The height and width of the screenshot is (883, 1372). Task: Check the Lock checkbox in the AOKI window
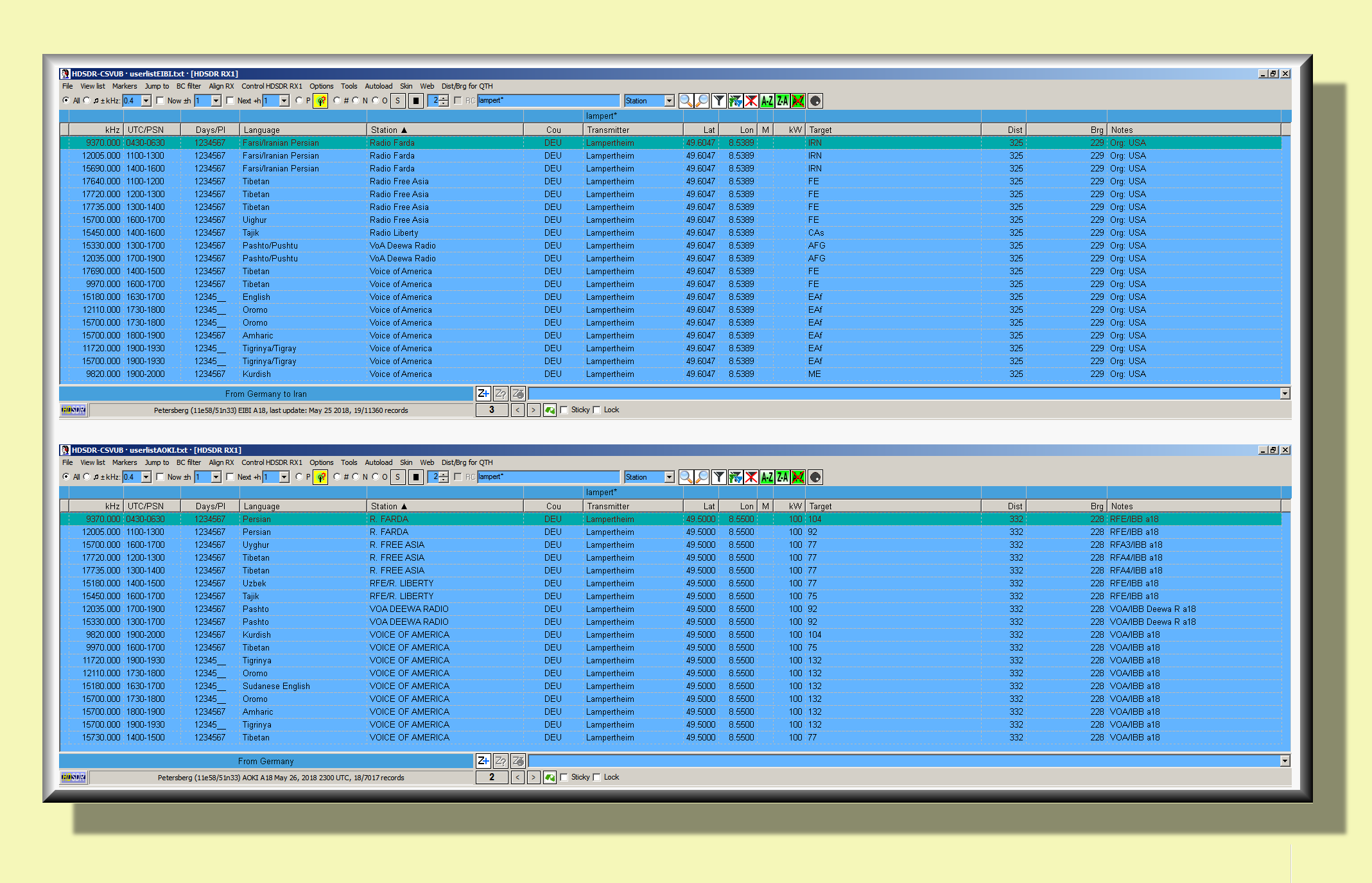(x=596, y=777)
